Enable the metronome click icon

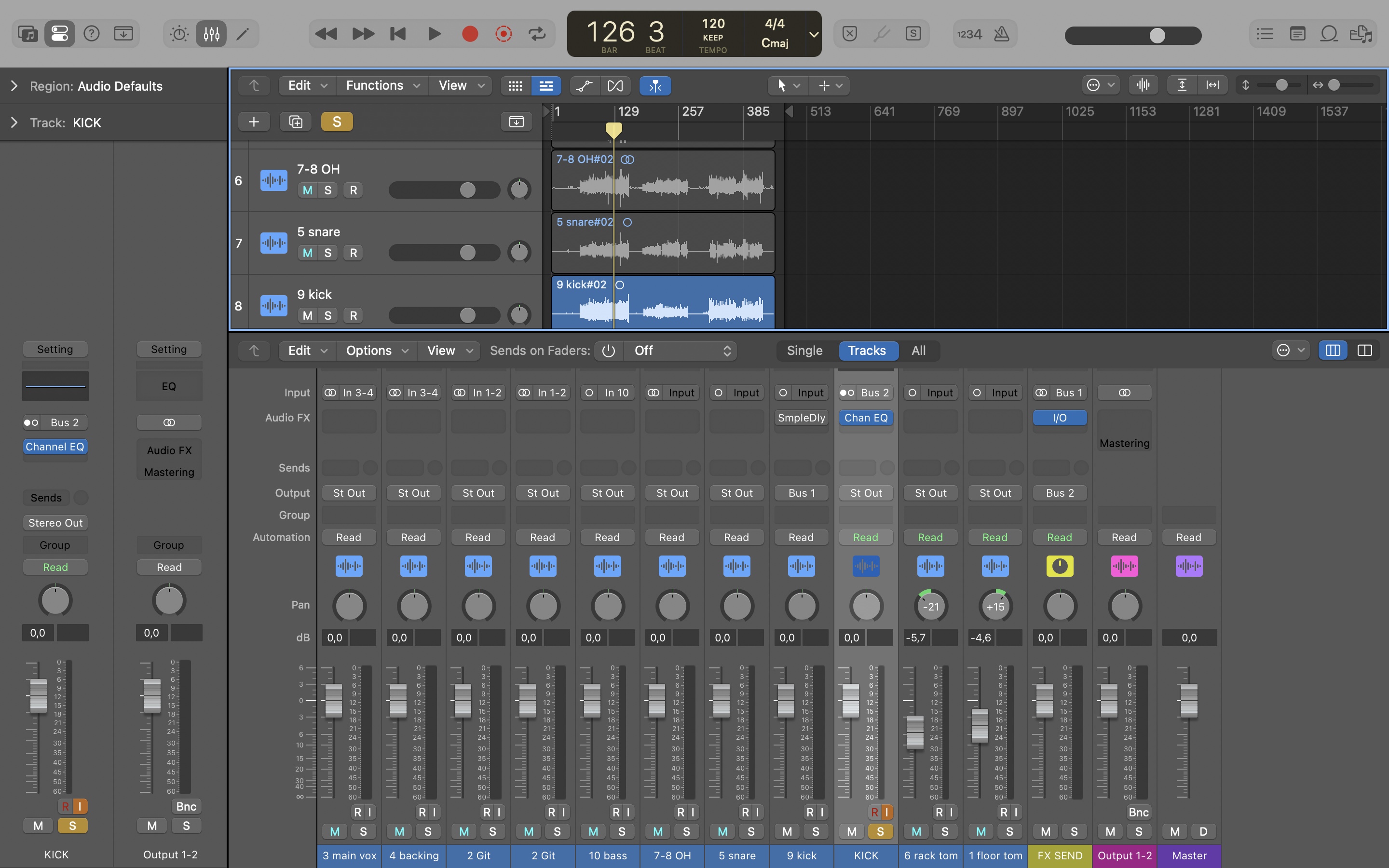(x=1002, y=34)
